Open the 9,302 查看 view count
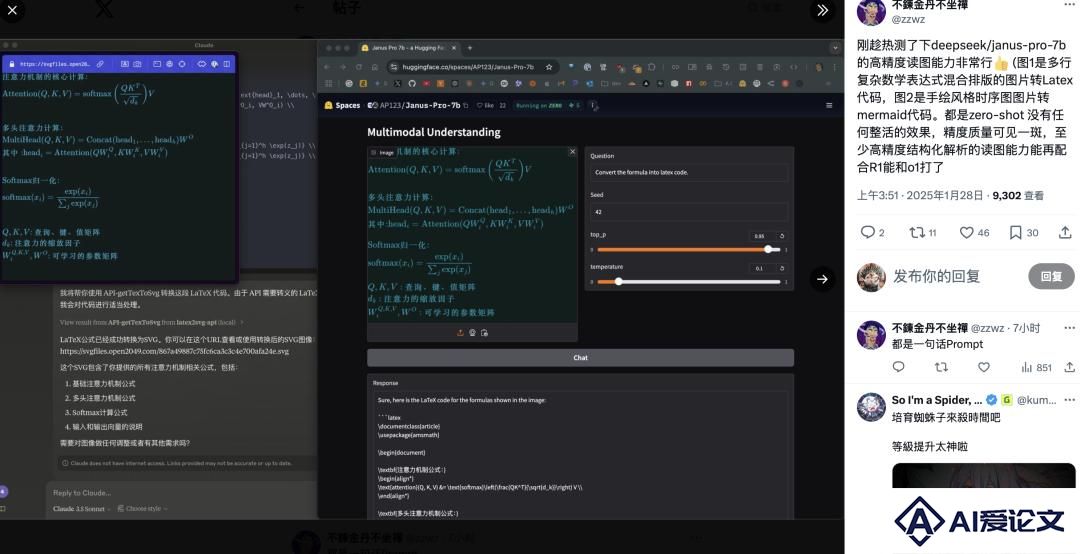 (1018, 196)
